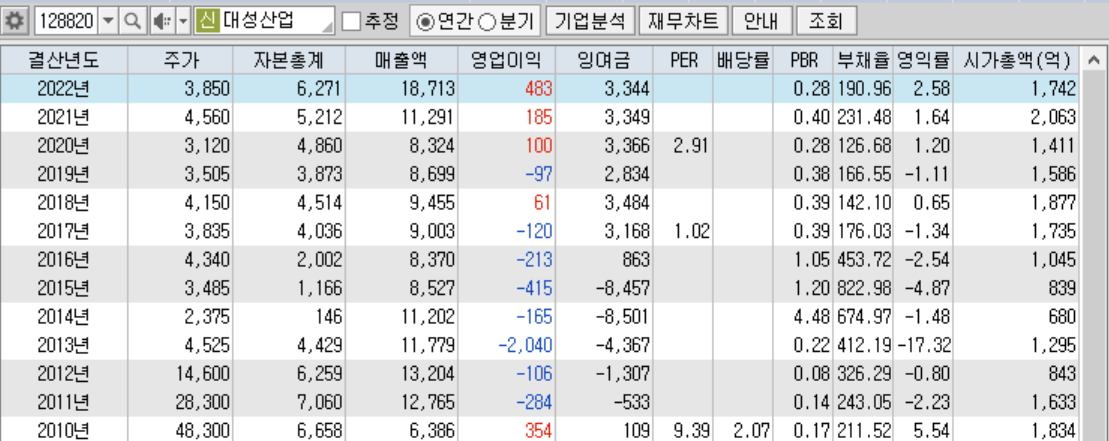Click the green 신 badge icon
The height and width of the screenshot is (441, 1109).
point(207,21)
